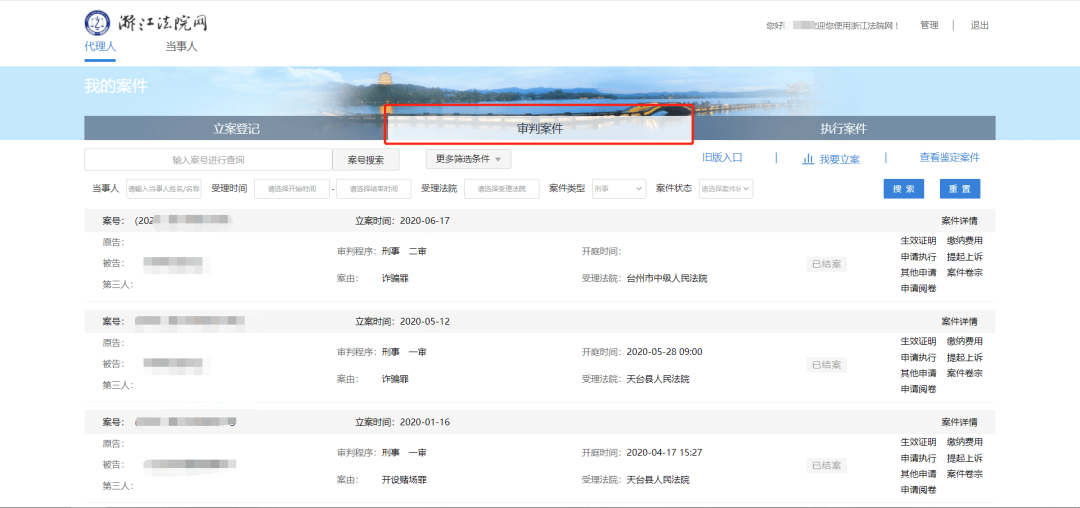Click 生效证明 for the 2020-06-17 case

tap(918, 241)
